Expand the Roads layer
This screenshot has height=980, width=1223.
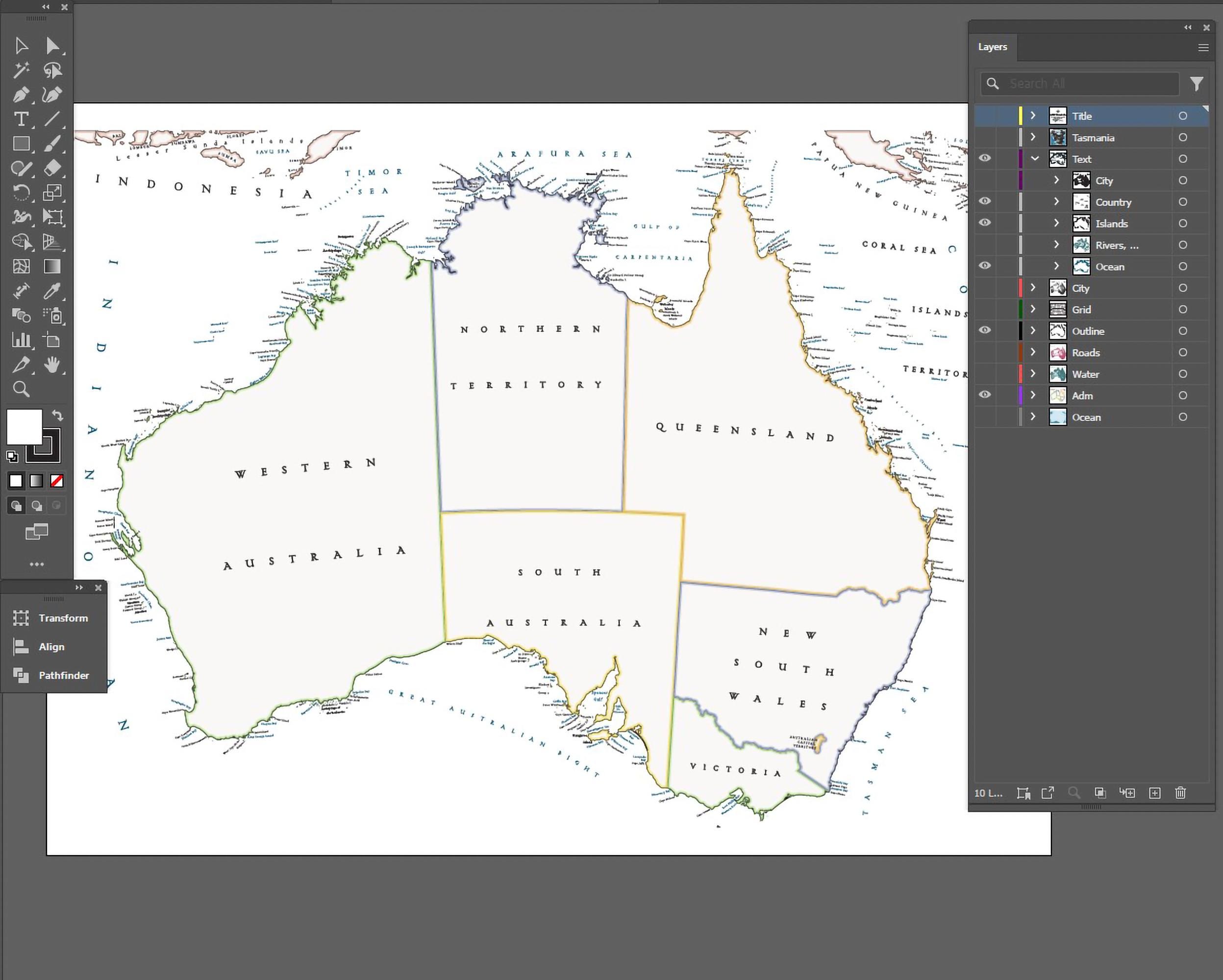(x=1033, y=352)
